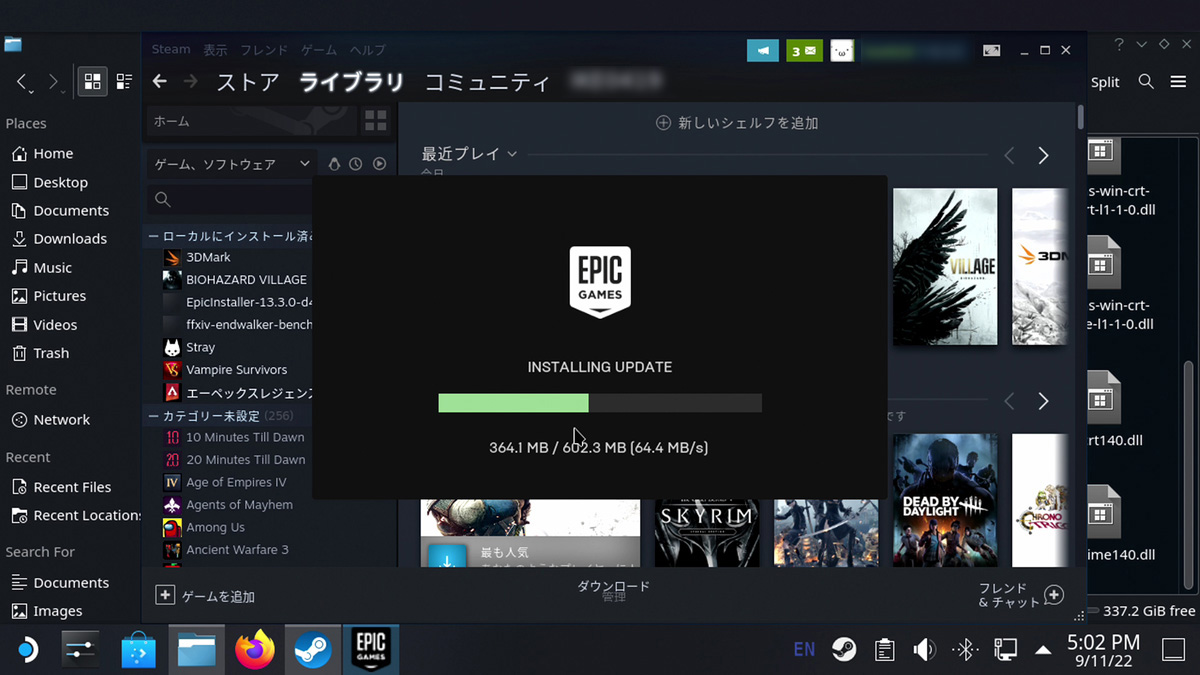Image resolution: width=1200 pixels, height=675 pixels.
Task: Open Friends & Chat icon
Action: point(1053,596)
